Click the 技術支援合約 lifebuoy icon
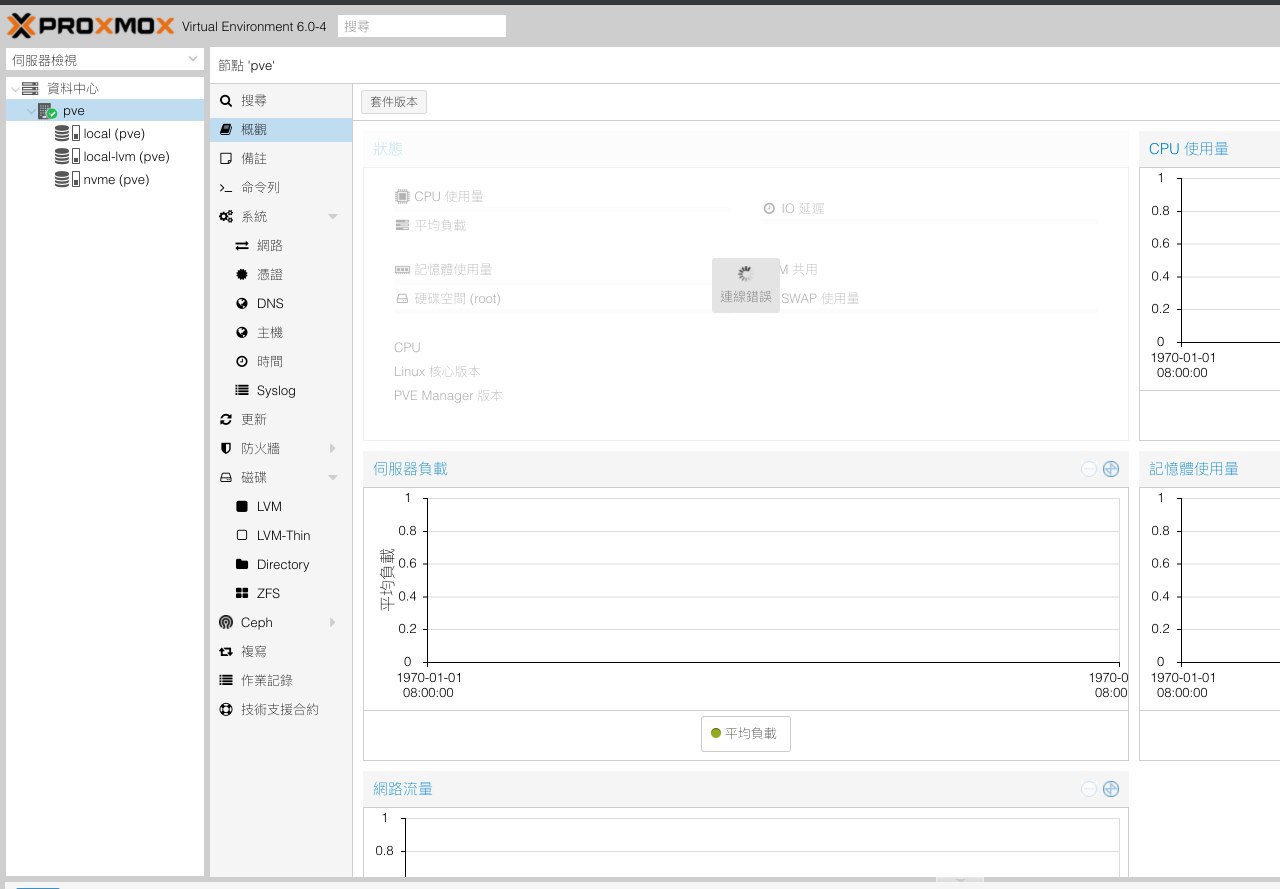The width and height of the screenshot is (1280, 889). click(x=226, y=710)
